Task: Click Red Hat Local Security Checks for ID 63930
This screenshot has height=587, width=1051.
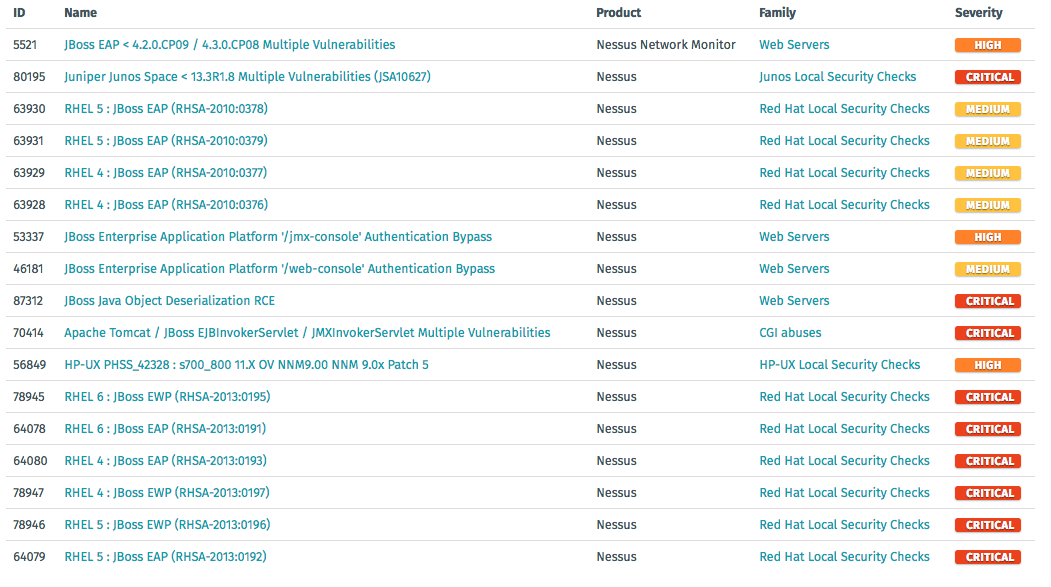Action: coord(845,109)
